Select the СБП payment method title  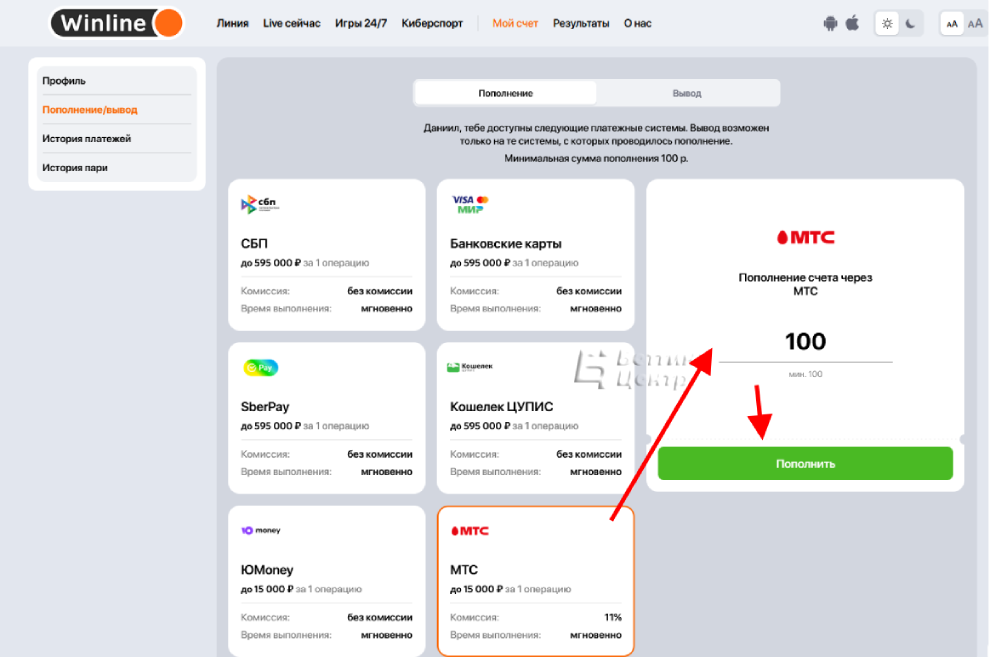tap(254, 244)
